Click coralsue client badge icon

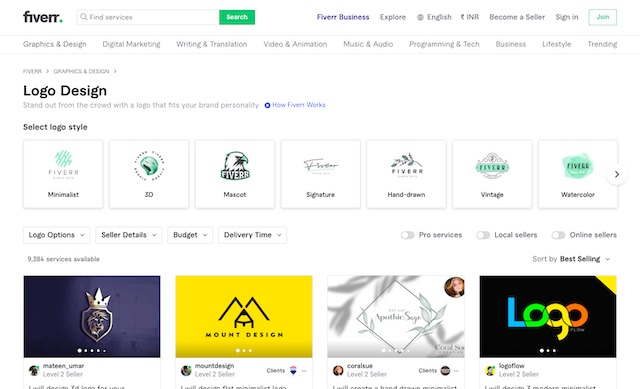(445, 370)
